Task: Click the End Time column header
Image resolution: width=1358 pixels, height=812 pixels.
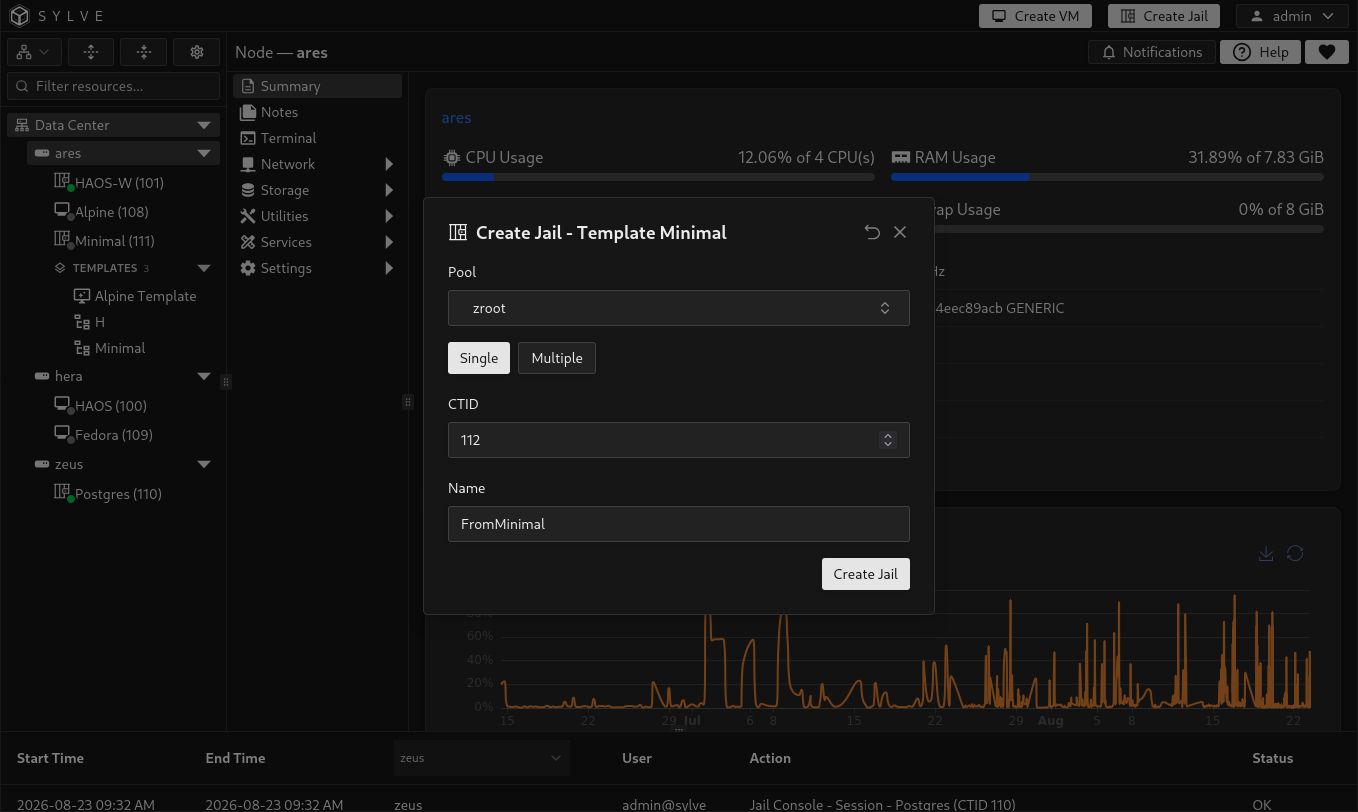Action: pos(235,758)
